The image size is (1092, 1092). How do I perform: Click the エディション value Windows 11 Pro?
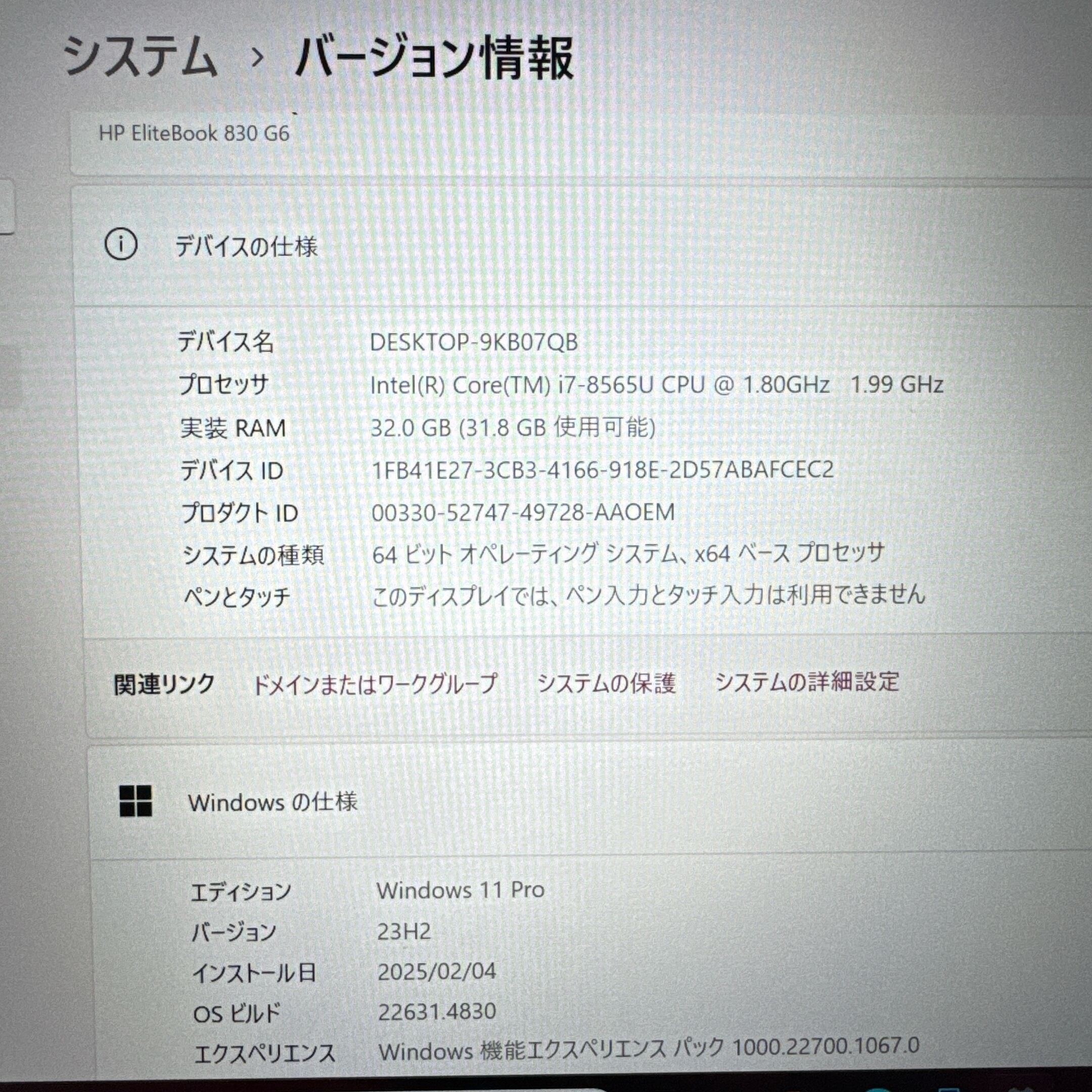point(461,890)
